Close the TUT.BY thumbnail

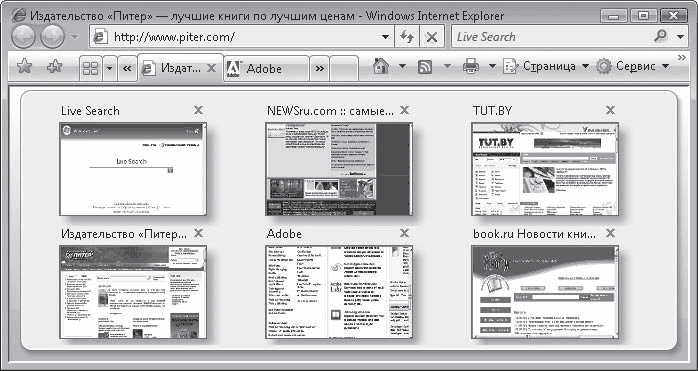611,110
